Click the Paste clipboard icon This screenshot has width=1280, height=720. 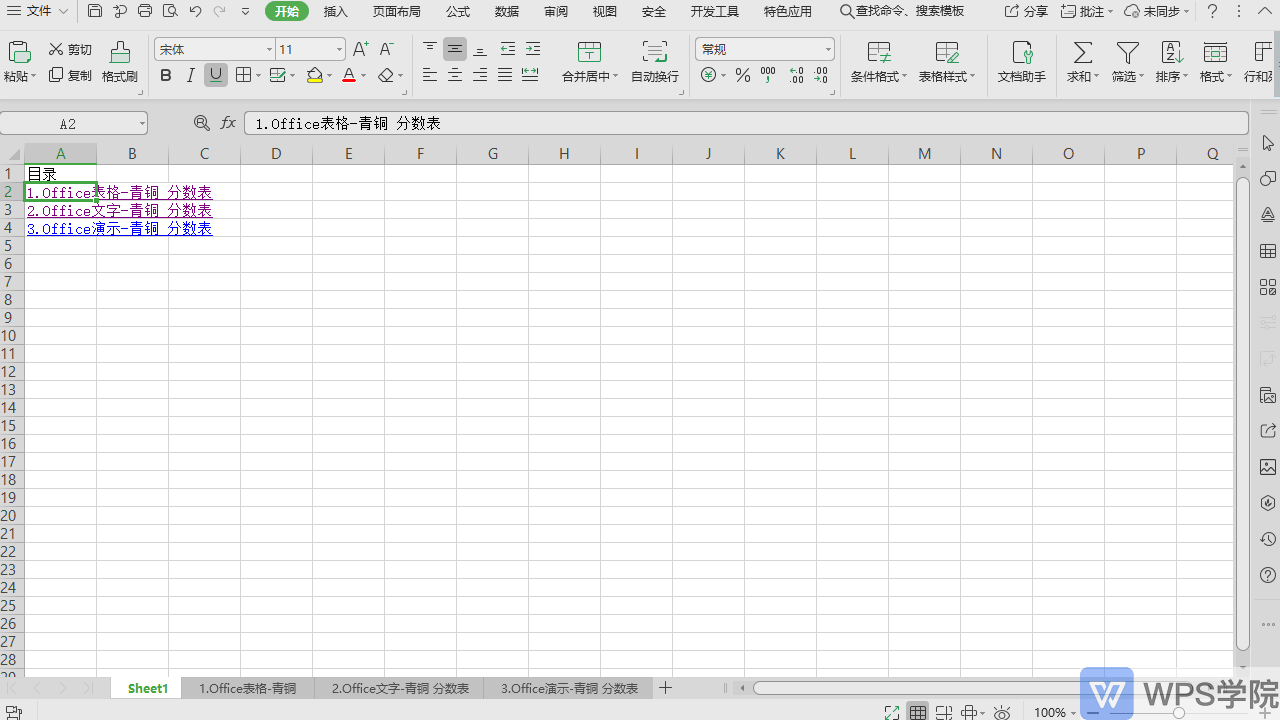[19, 53]
